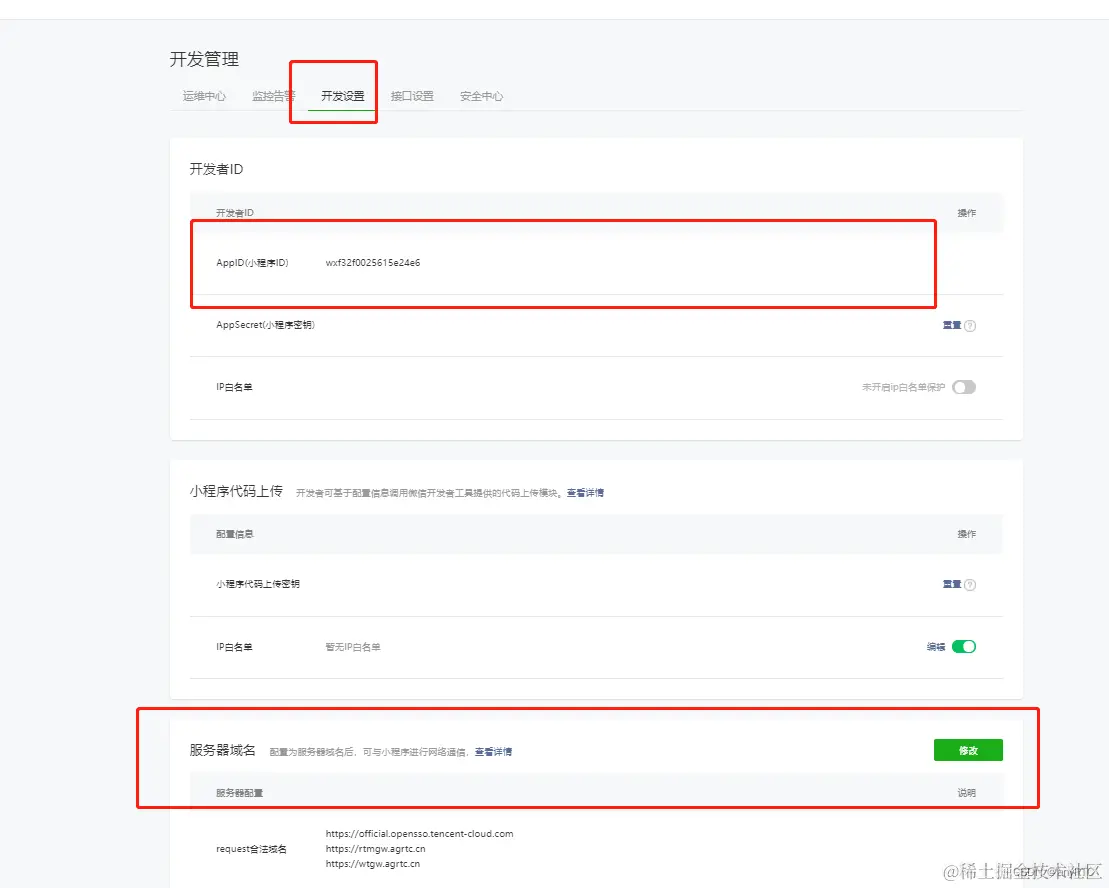Open help icon in 小程序代码上传密钥 row

pyautogui.click(x=970, y=585)
